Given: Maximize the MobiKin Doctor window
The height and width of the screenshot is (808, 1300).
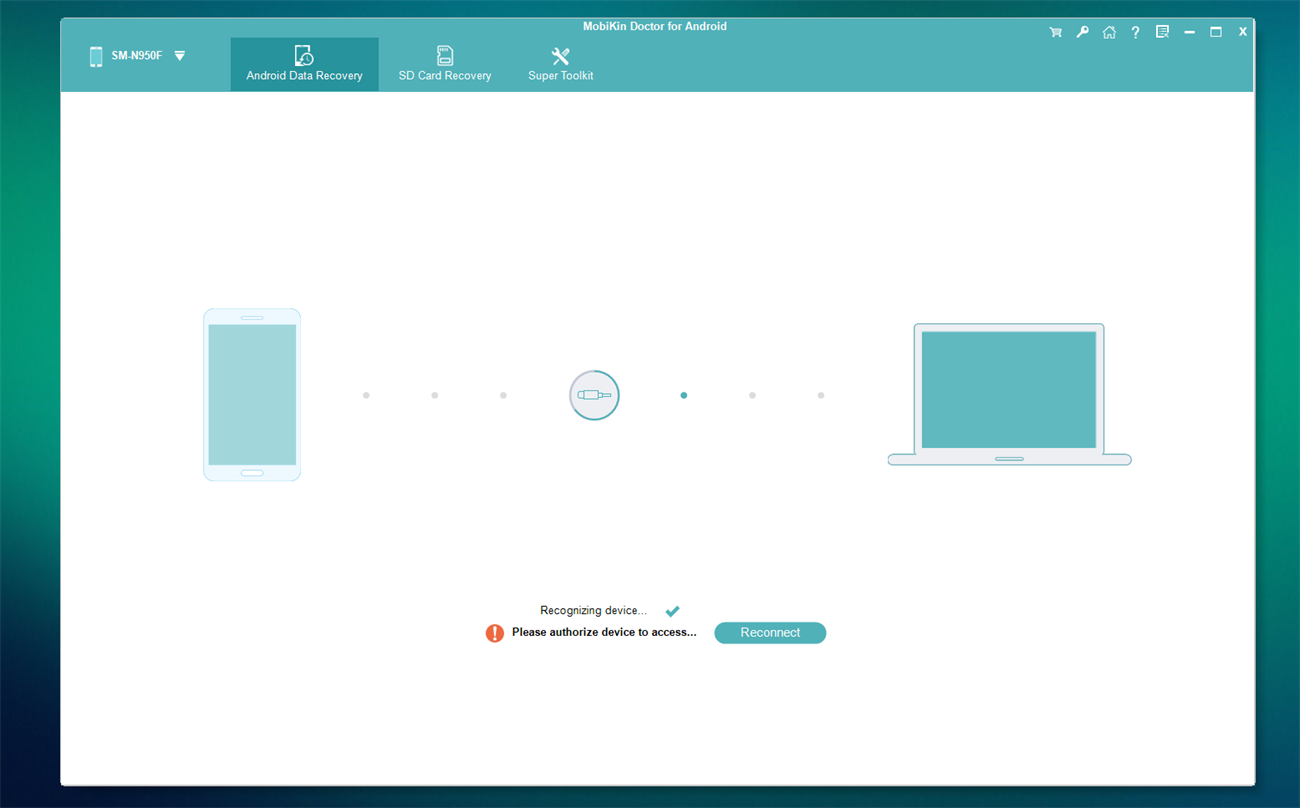Looking at the screenshot, I should tap(1216, 33).
